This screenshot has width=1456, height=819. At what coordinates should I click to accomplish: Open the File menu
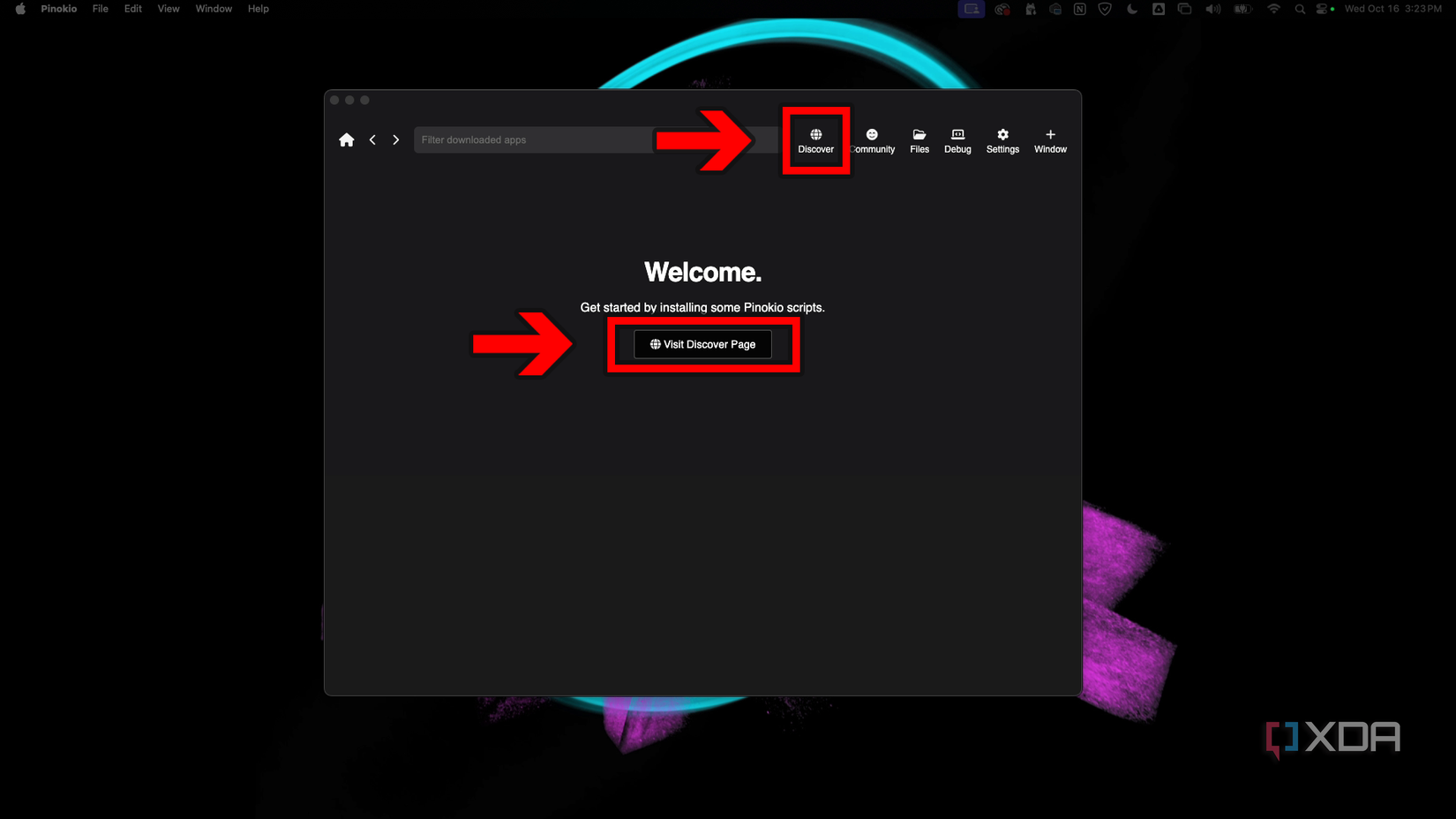101,9
